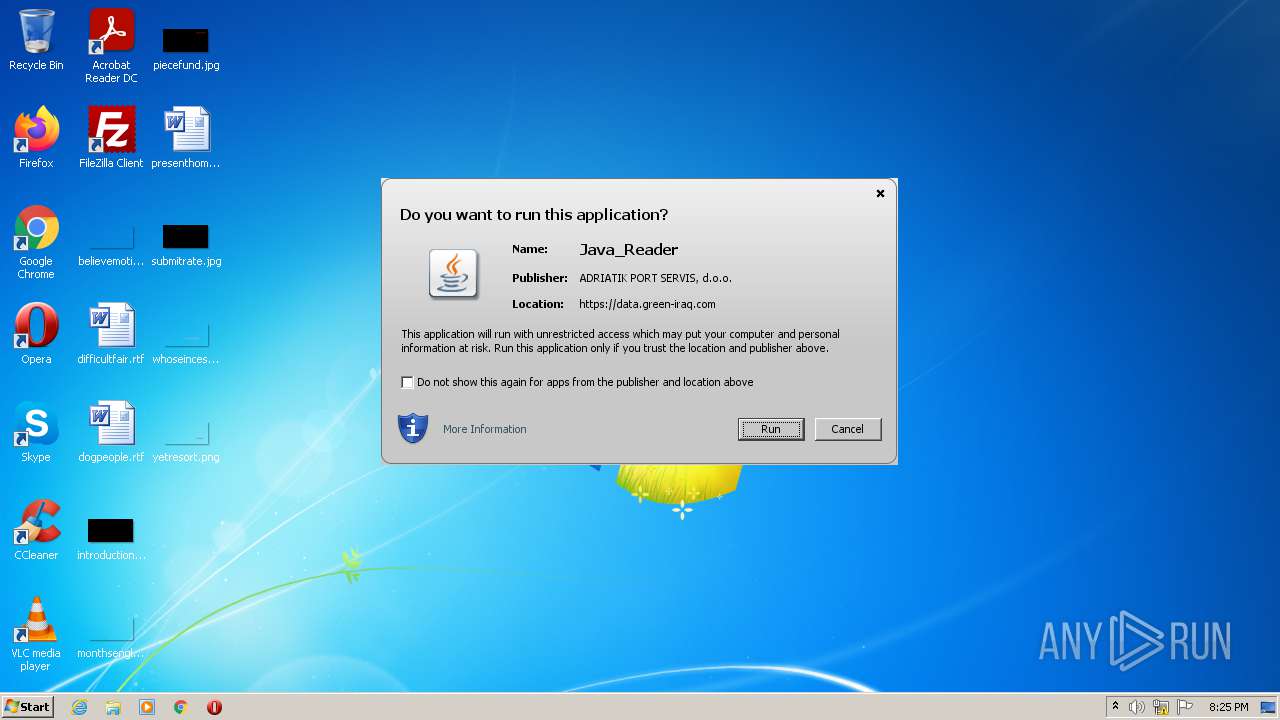Select the believemoti... desktop file
This screenshot has height=720, width=1280.
(x=111, y=245)
